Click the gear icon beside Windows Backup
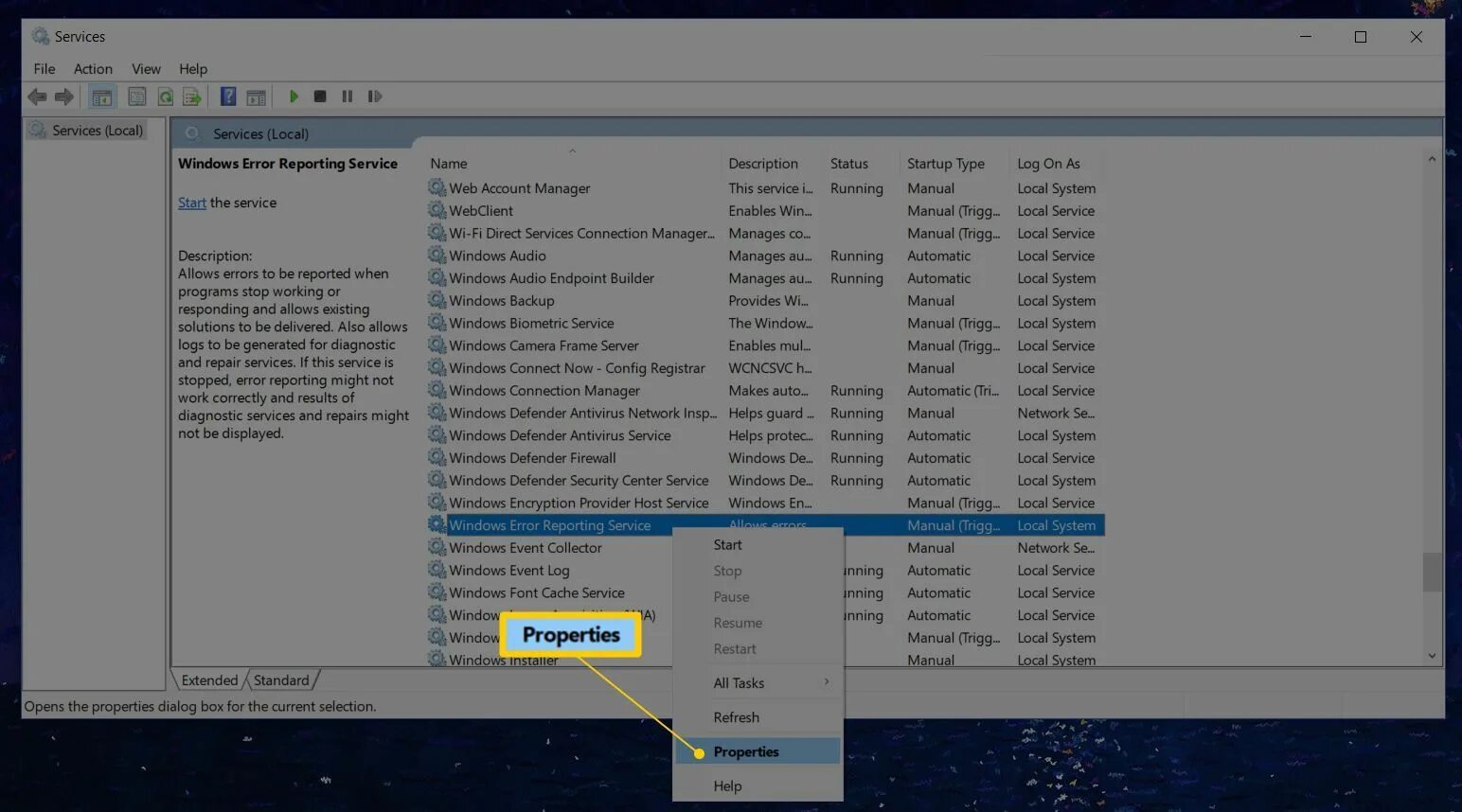 tap(437, 300)
